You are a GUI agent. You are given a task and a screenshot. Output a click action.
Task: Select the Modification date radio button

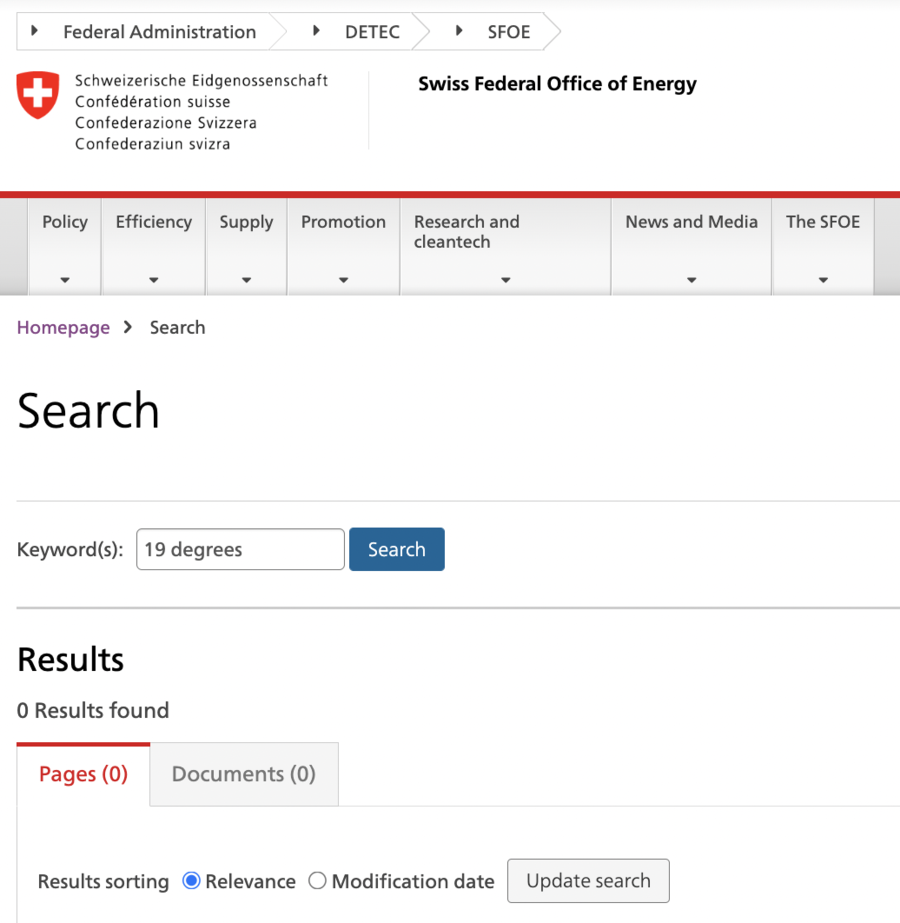[317, 881]
